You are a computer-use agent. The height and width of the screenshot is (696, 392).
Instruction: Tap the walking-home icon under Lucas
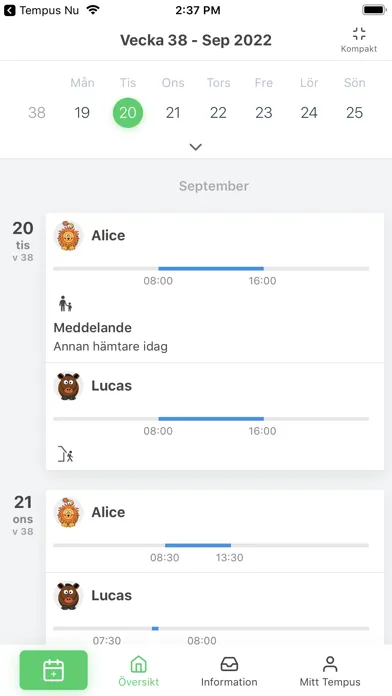click(x=65, y=454)
